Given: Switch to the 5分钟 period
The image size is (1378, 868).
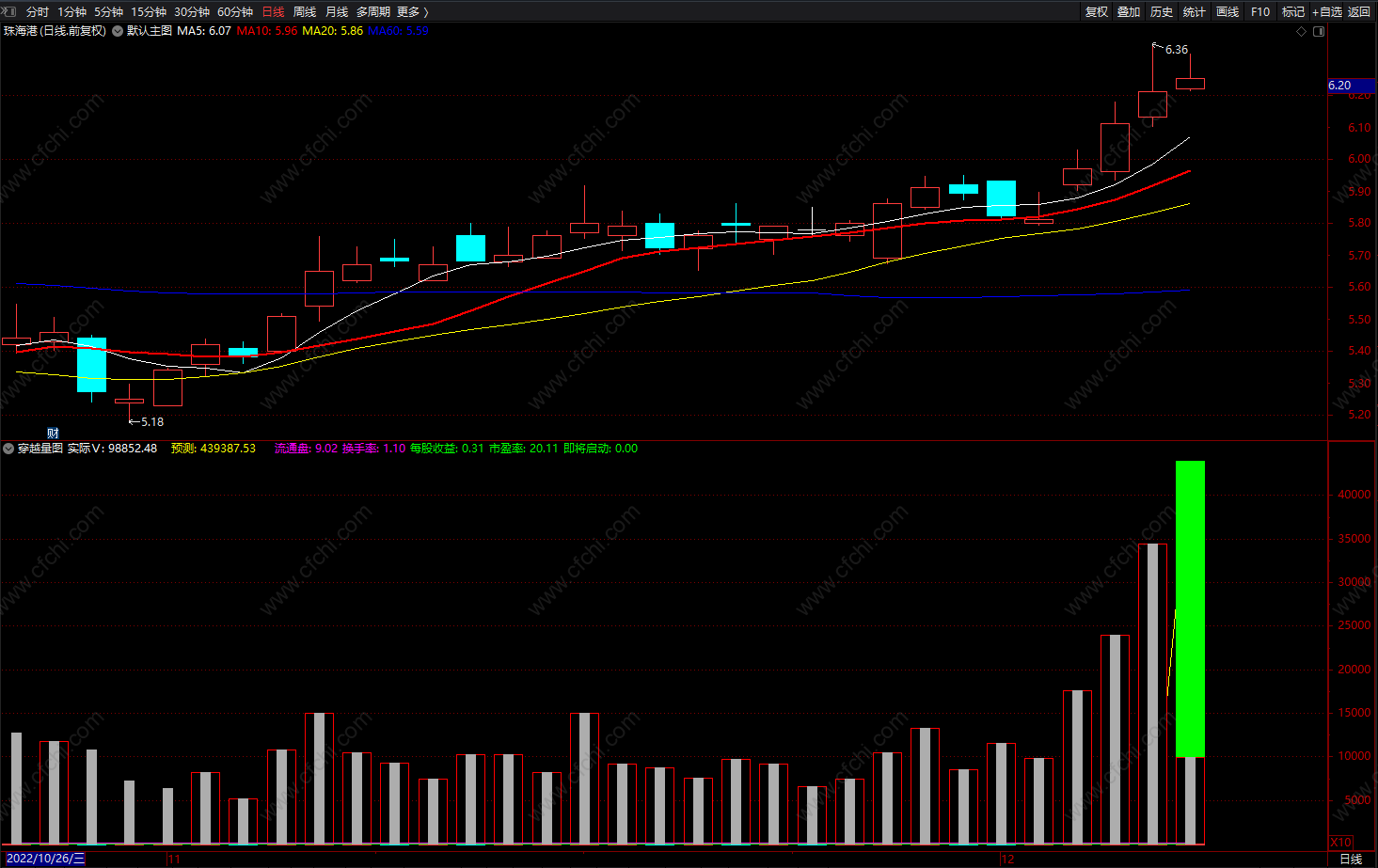Looking at the screenshot, I should [108, 11].
